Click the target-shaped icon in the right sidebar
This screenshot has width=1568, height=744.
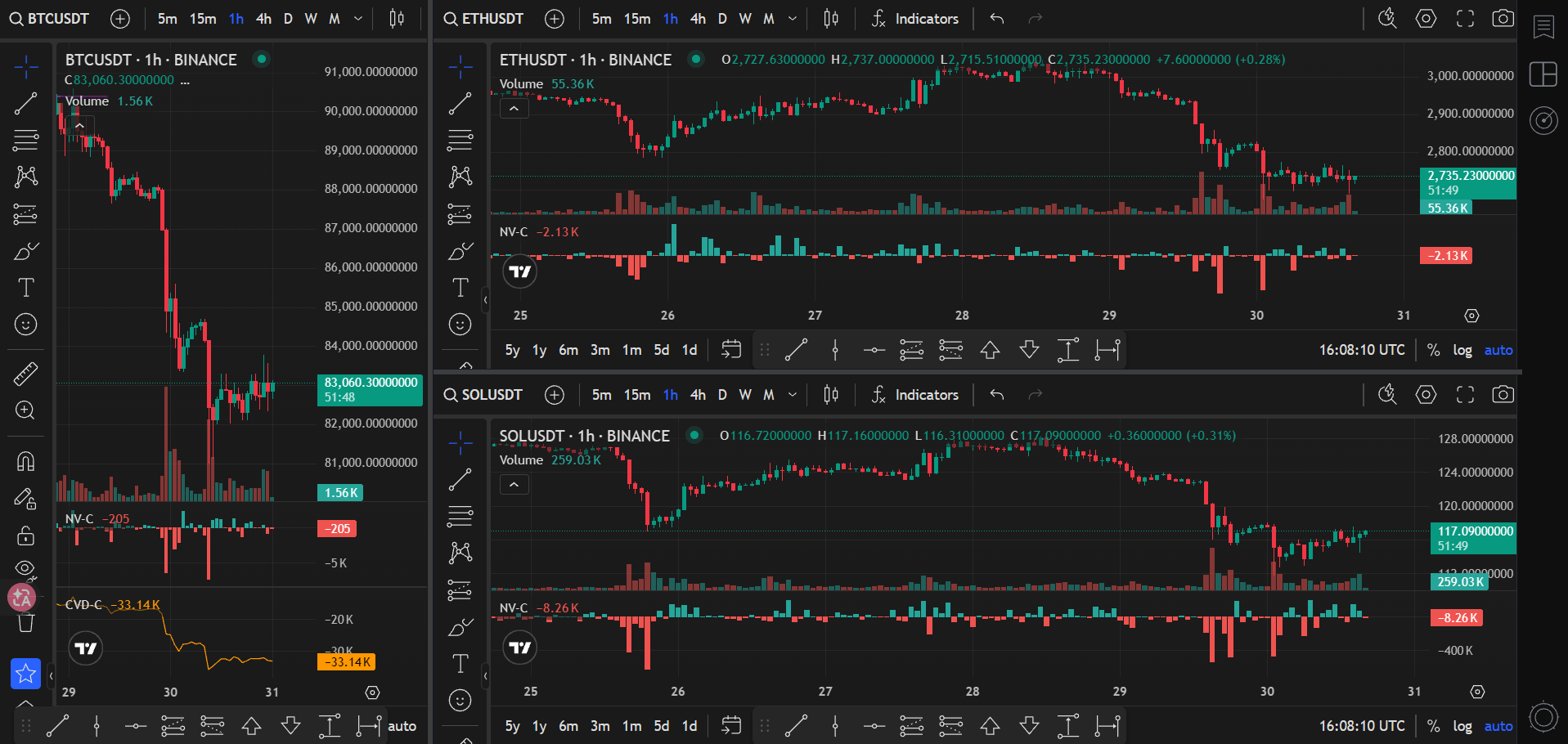1543,121
